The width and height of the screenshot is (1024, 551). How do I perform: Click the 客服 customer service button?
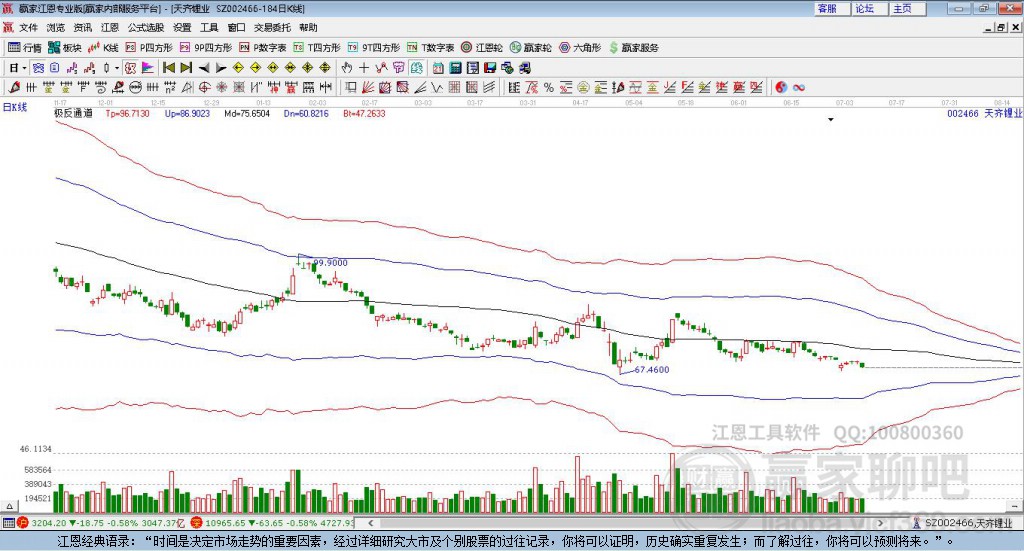click(832, 8)
